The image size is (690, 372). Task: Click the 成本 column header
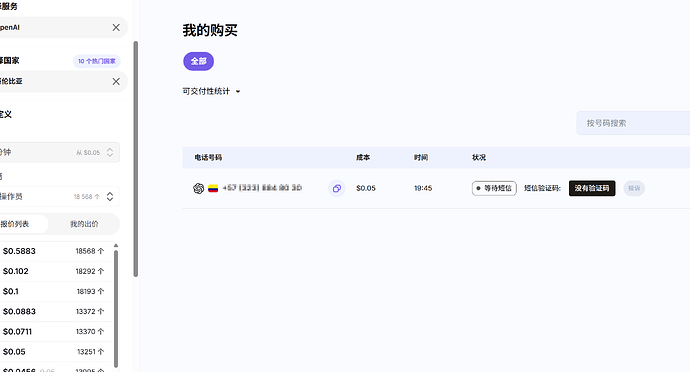click(x=363, y=158)
